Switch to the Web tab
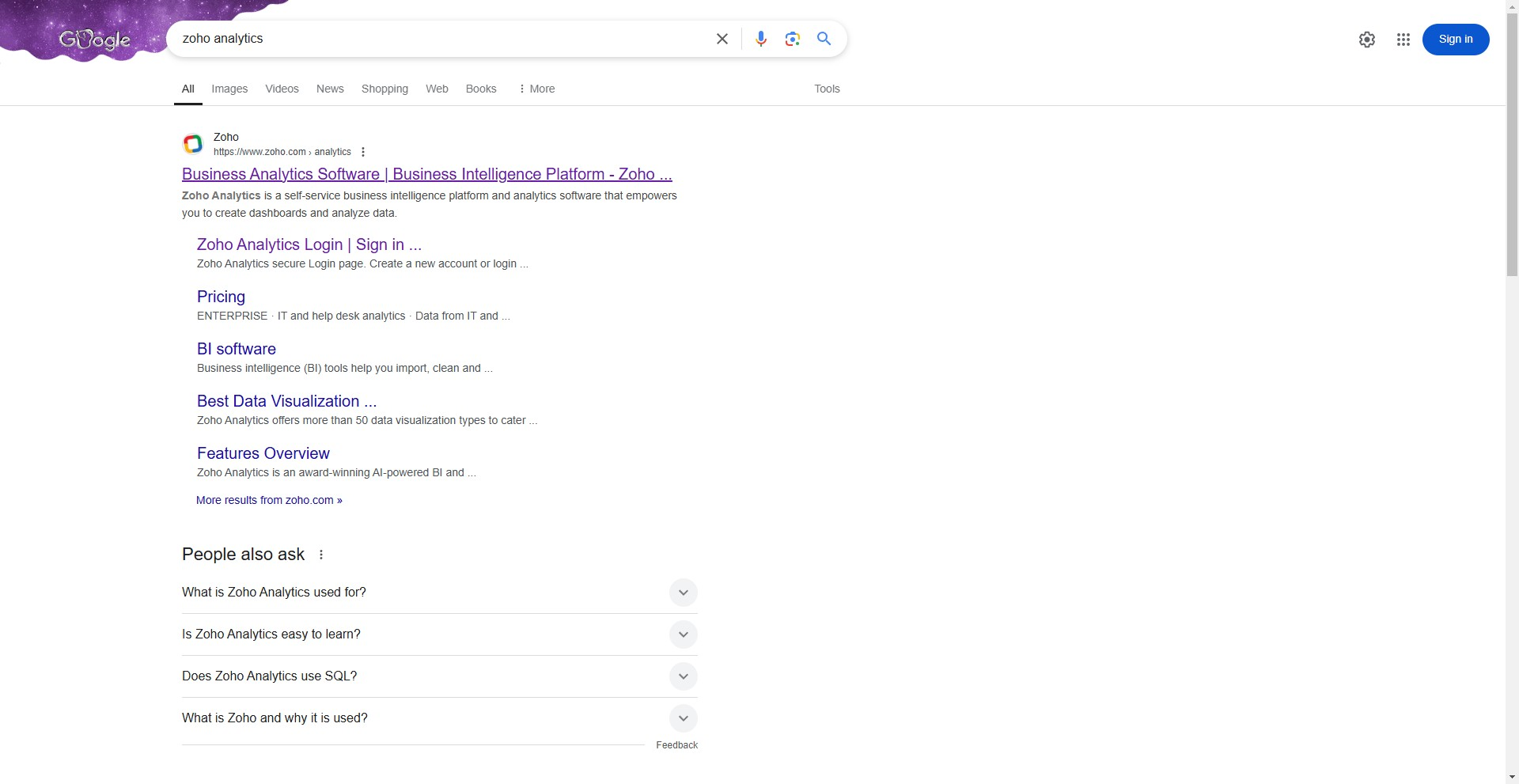The height and width of the screenshot is (784, 1519). 437,89
